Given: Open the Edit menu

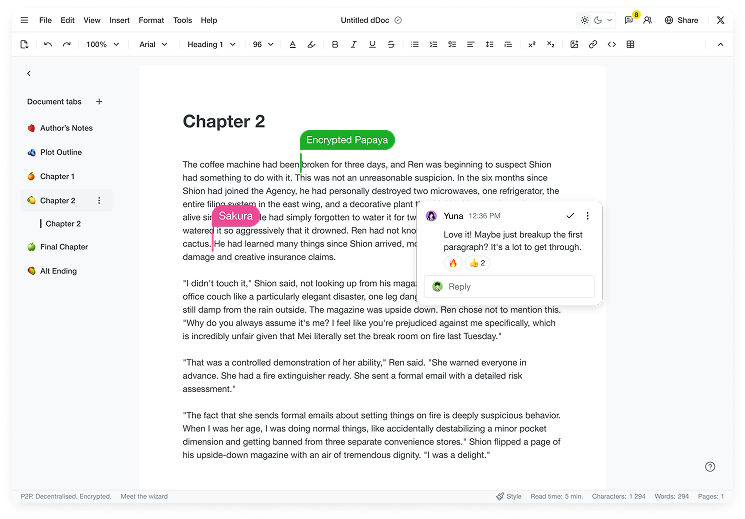Looking at the screenshot, I should click(67, 20).
